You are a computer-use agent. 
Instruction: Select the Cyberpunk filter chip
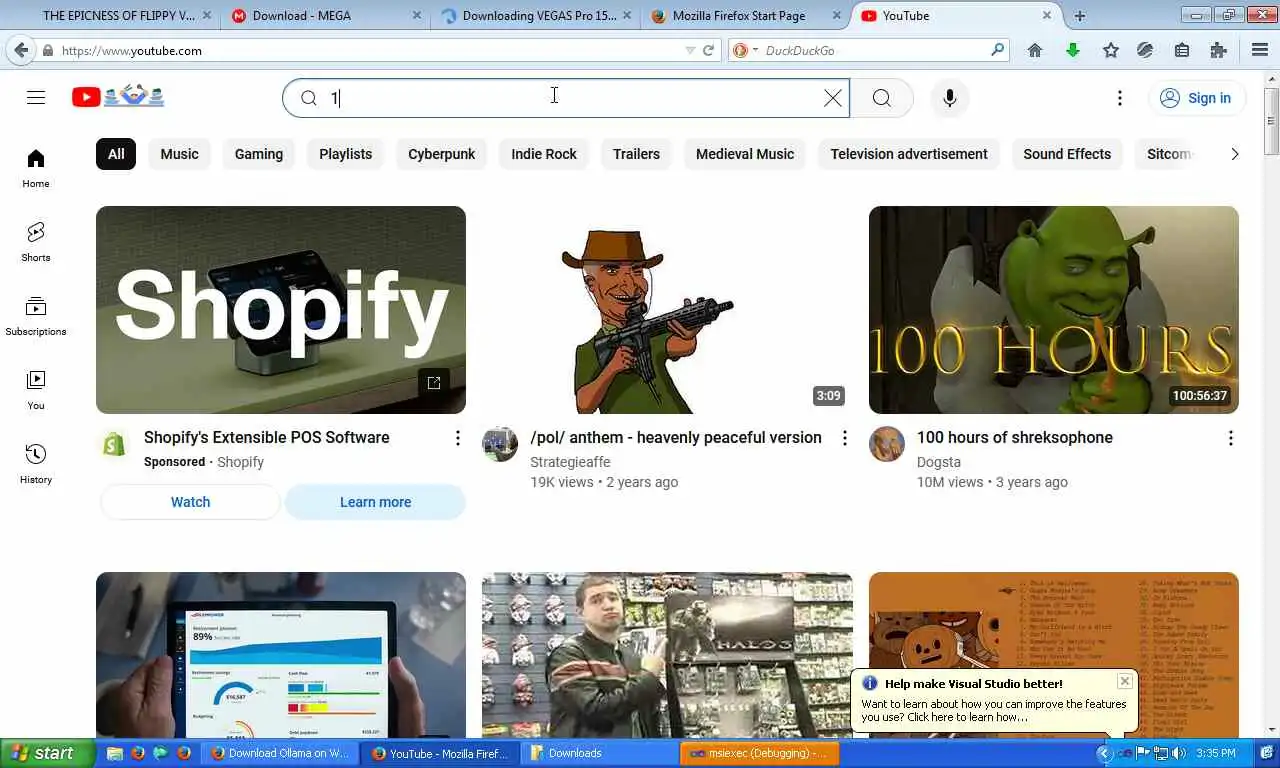pyautogui.click(x=441, y=154)
